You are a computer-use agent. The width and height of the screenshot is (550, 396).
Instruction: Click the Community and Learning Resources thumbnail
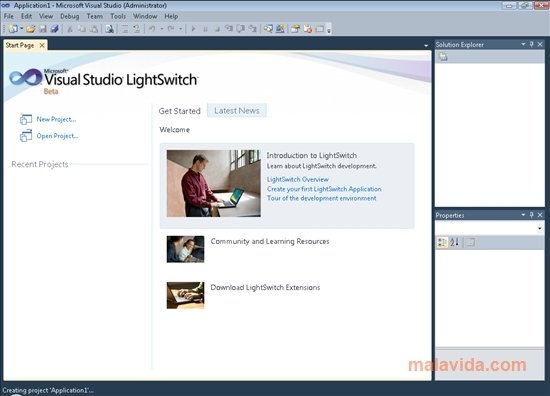(185, 249)
